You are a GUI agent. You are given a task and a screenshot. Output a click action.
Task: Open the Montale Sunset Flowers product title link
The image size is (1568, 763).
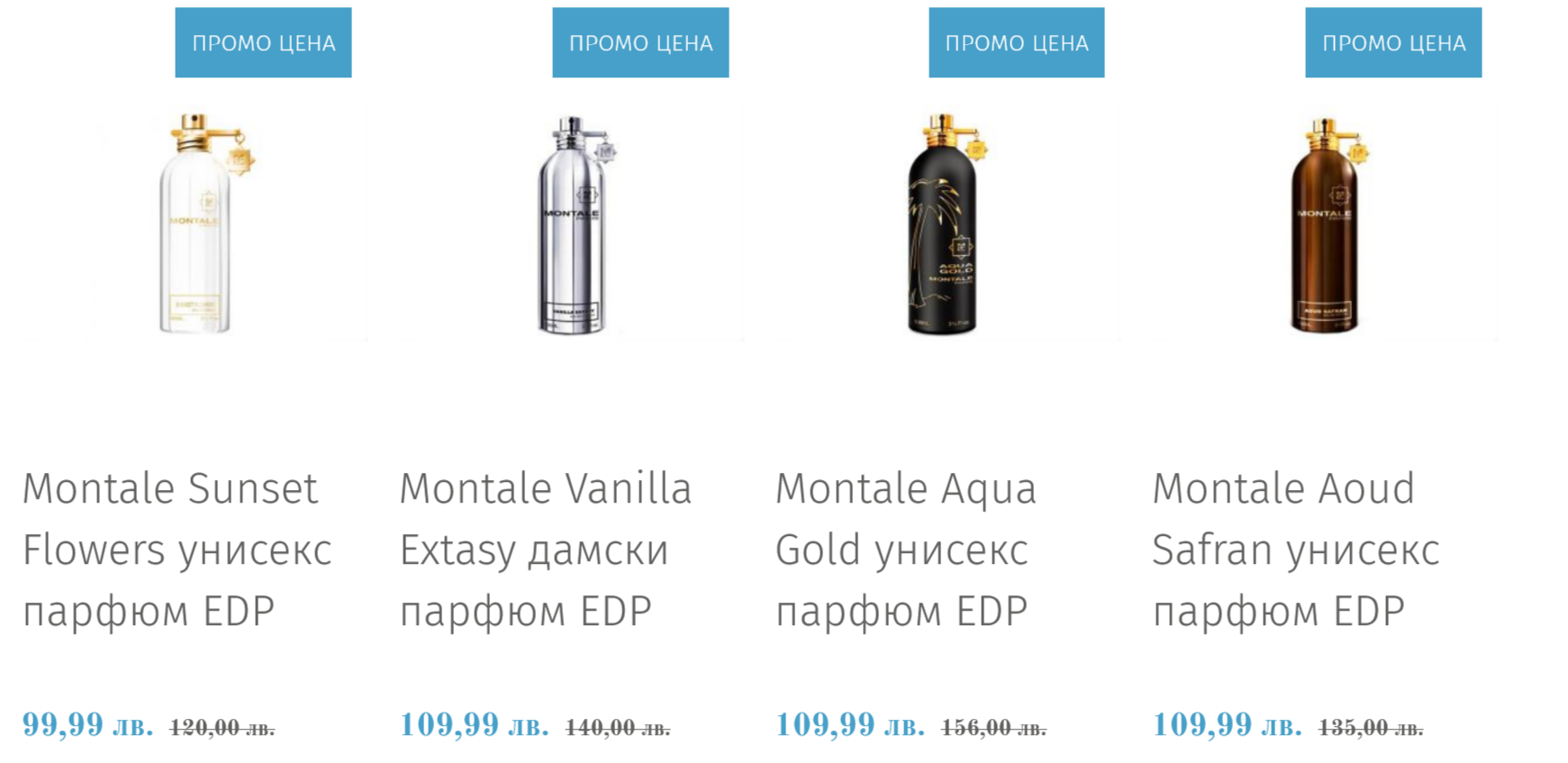(177, 550)
